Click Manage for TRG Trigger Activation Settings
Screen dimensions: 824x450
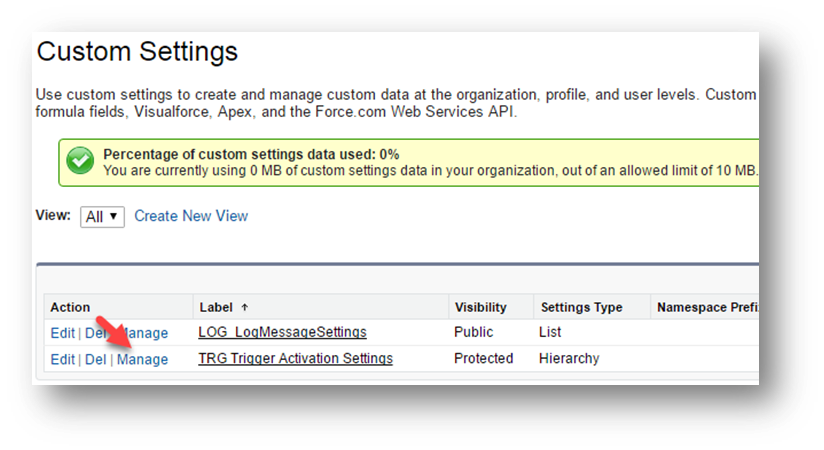click(x=142, y=359)
